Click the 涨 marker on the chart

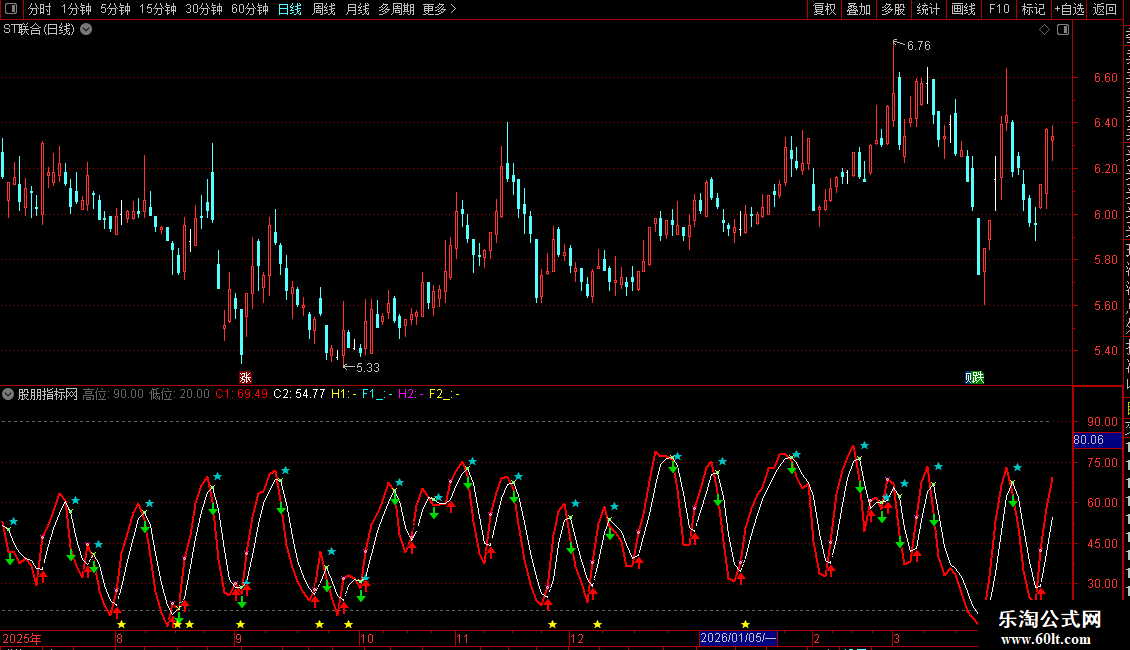[x=245, y=378]
